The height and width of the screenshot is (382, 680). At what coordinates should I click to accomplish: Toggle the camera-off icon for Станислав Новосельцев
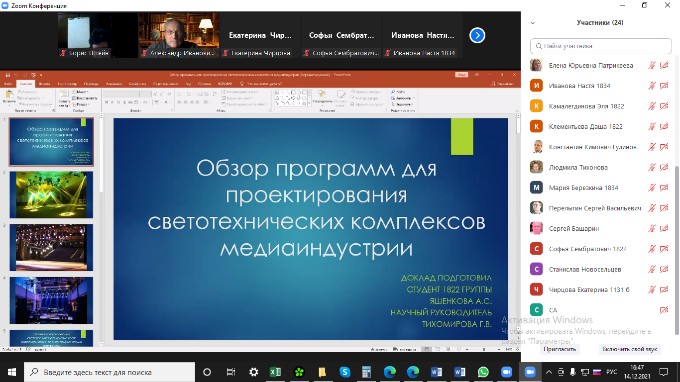664,269
